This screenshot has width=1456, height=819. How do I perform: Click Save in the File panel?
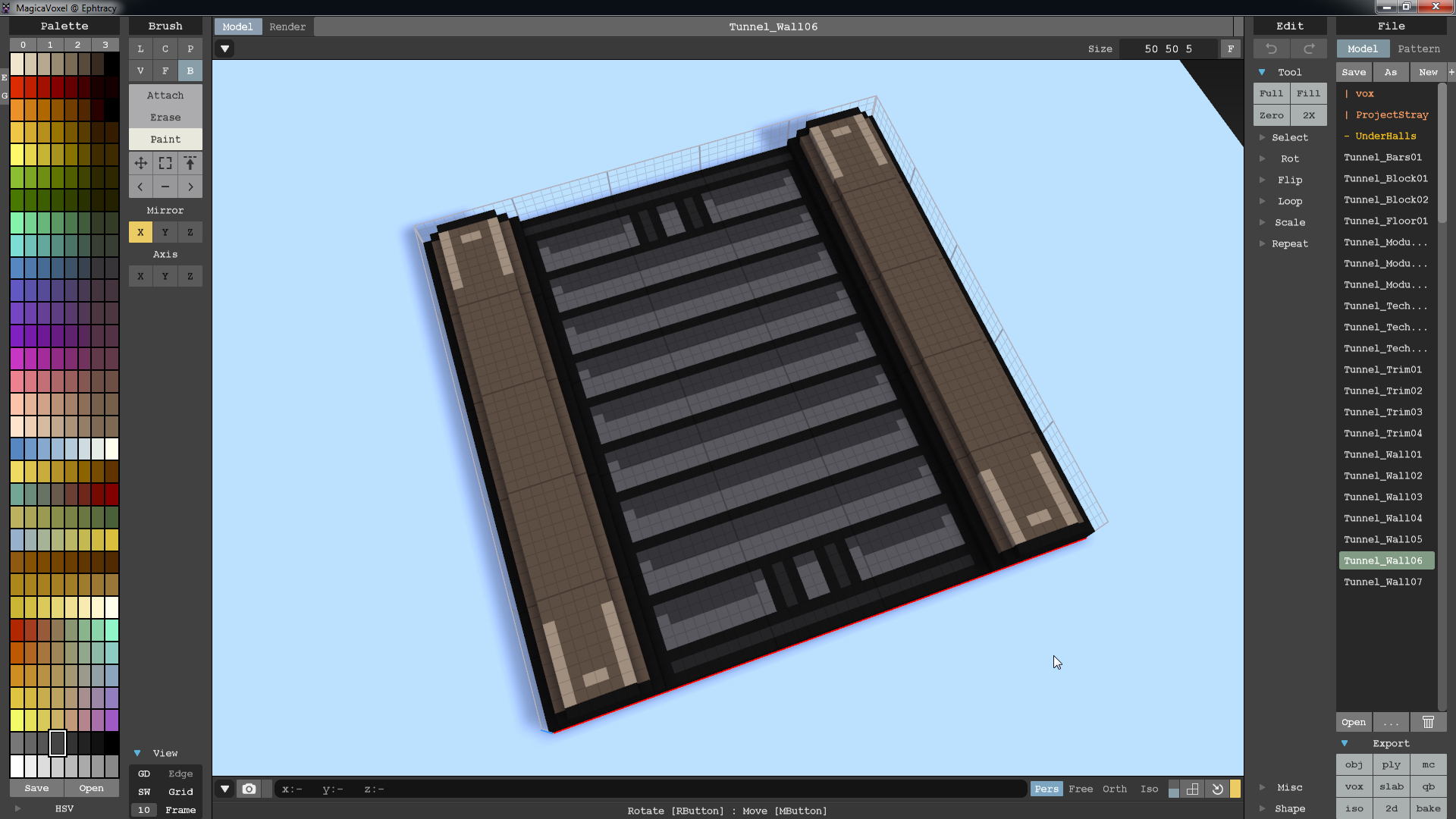pyautogui.click(x=1354, y=72)
